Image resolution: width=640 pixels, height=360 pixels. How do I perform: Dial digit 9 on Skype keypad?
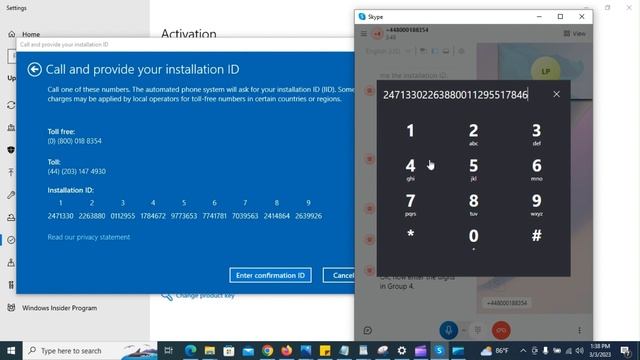coord(536,204)
